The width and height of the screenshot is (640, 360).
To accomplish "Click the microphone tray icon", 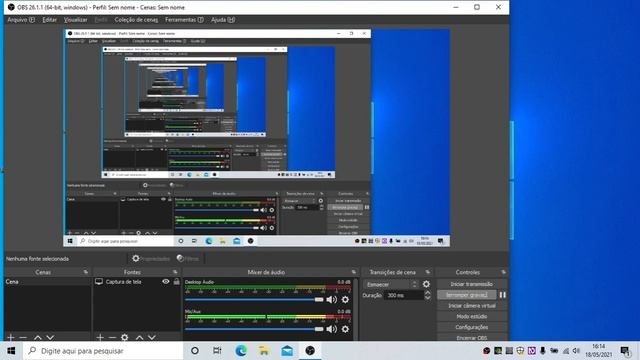I will point(542,351).
